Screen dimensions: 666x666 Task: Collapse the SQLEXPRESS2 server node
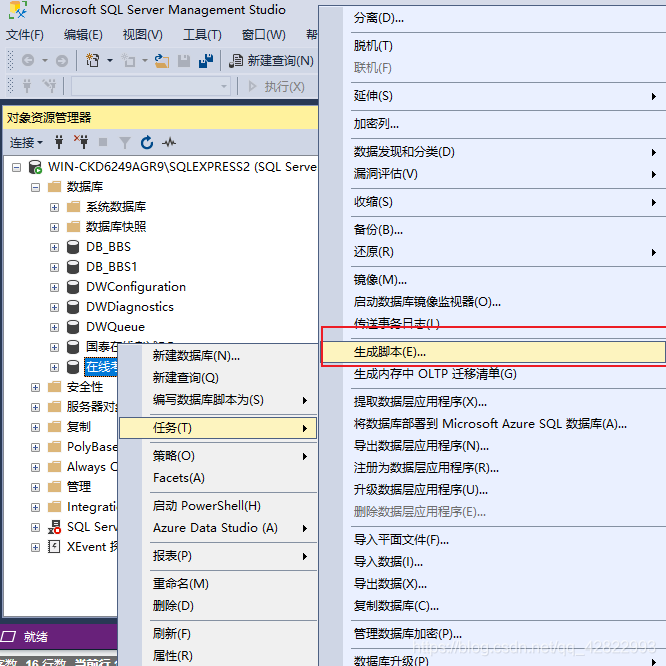(x=16, y=167)
